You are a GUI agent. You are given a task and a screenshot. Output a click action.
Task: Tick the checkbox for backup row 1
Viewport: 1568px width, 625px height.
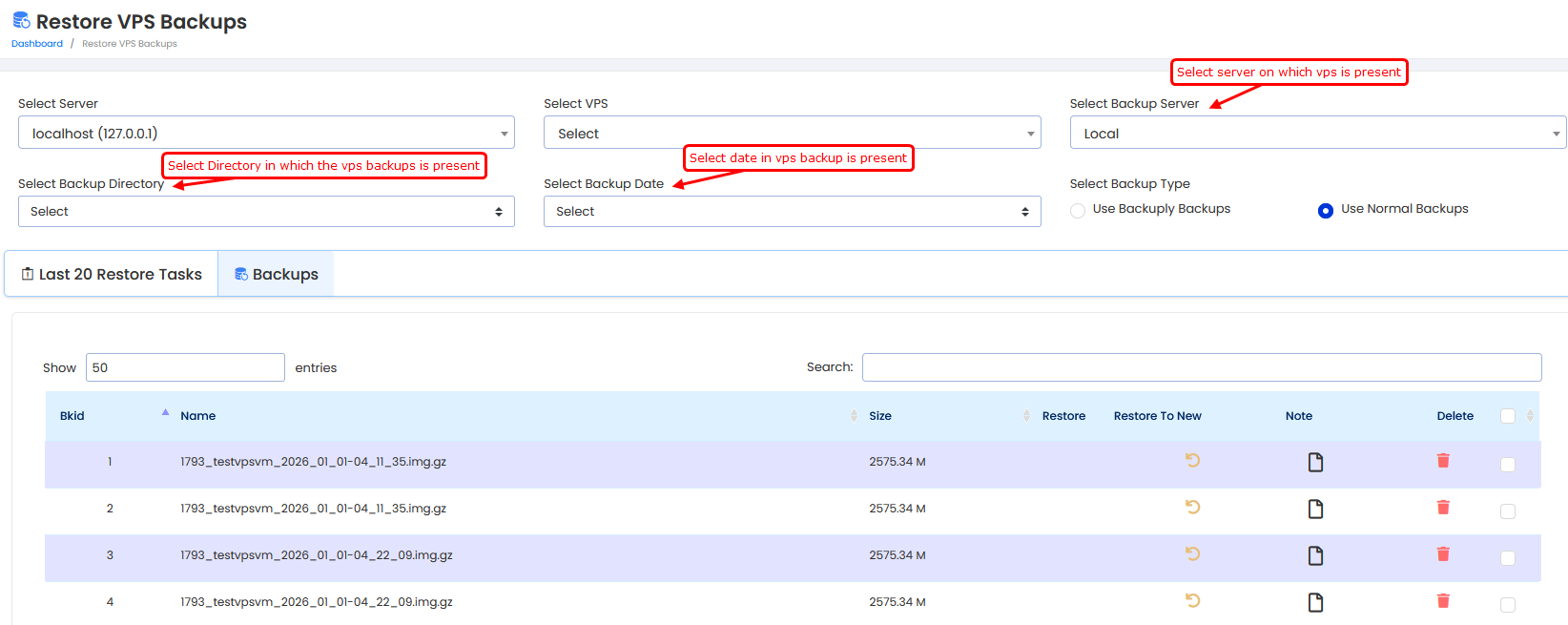click(x=1507, y=465)
